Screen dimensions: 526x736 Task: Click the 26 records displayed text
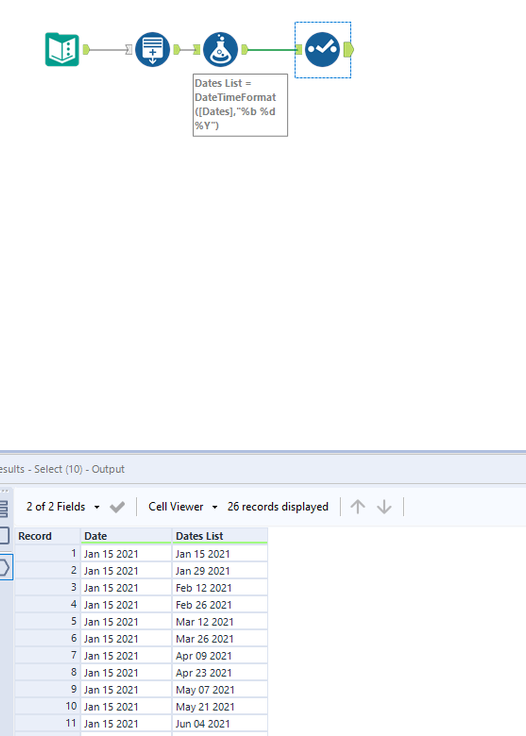278,506
